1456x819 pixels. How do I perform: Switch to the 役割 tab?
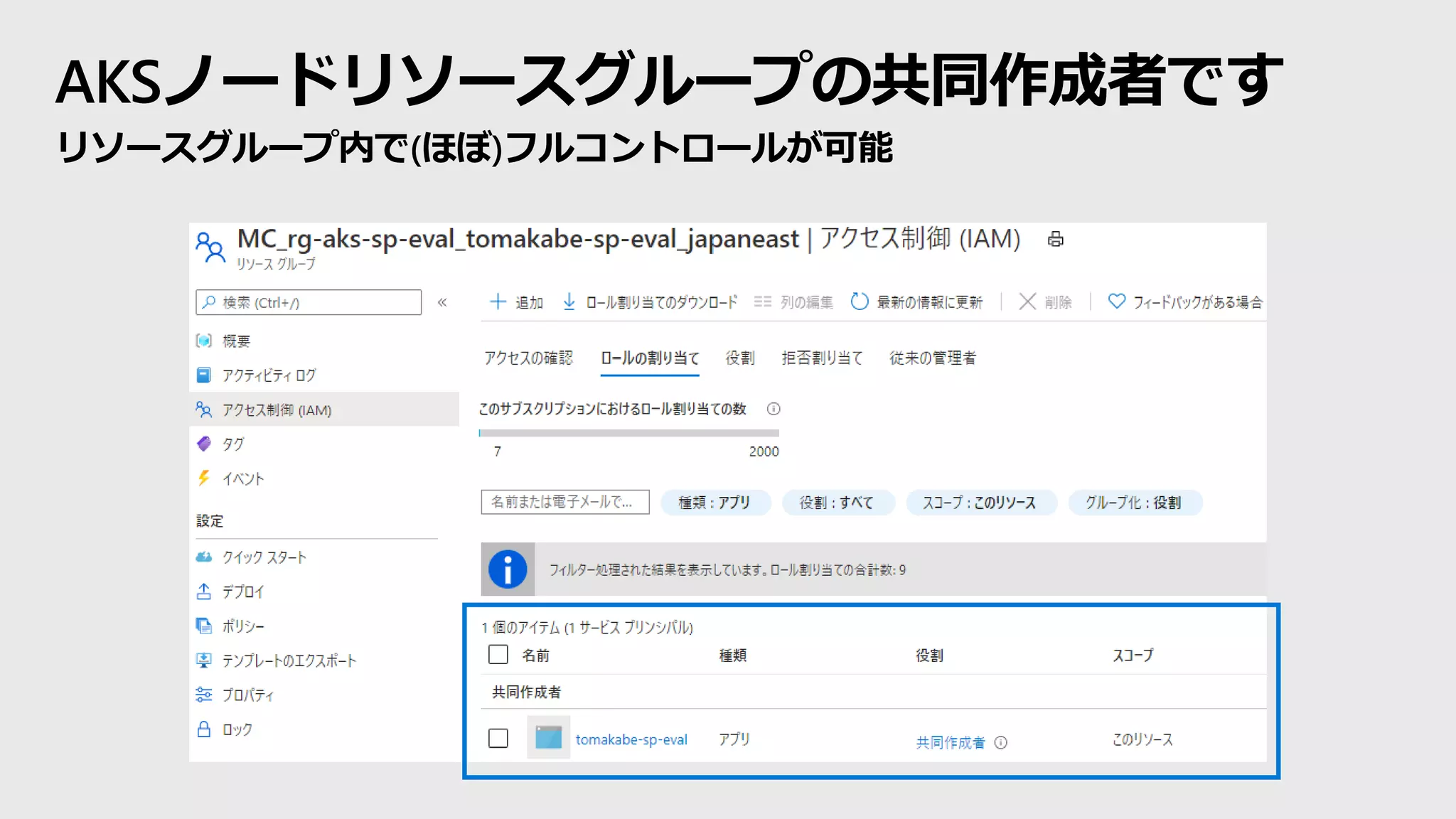click(740, 358)
